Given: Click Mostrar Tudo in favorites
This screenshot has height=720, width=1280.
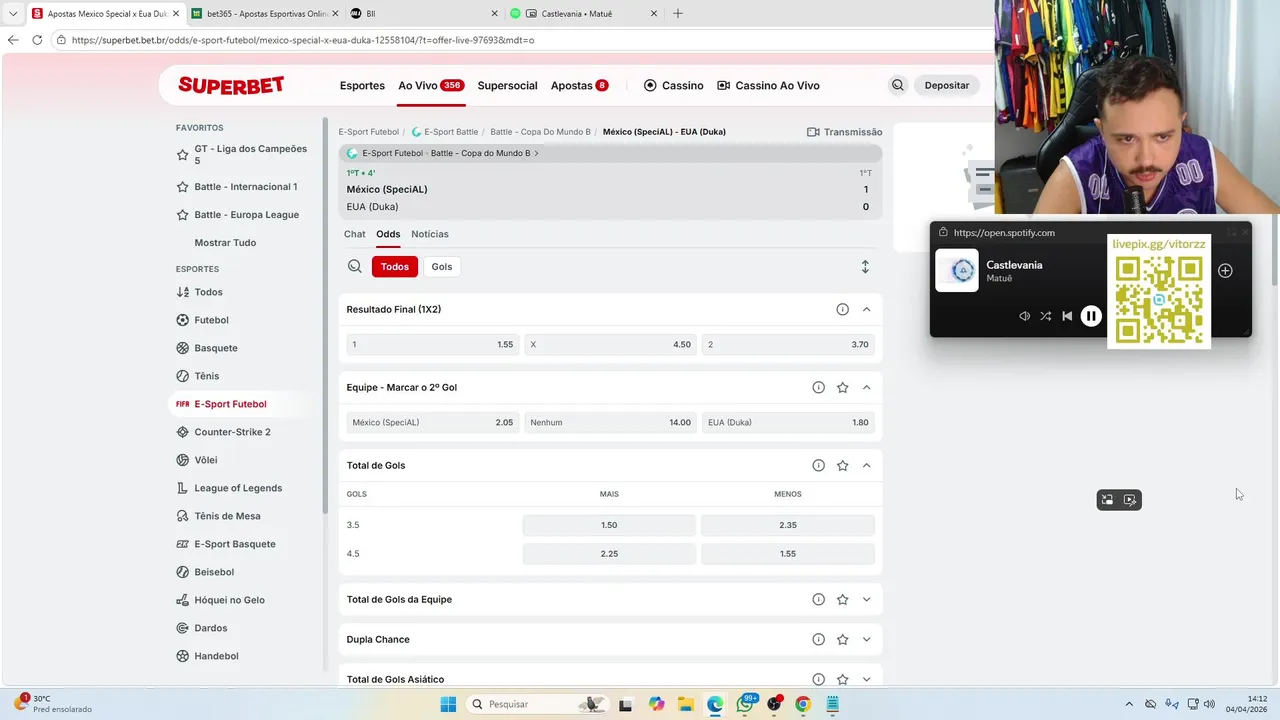Looking at the screenshot, I should (225, 243).
